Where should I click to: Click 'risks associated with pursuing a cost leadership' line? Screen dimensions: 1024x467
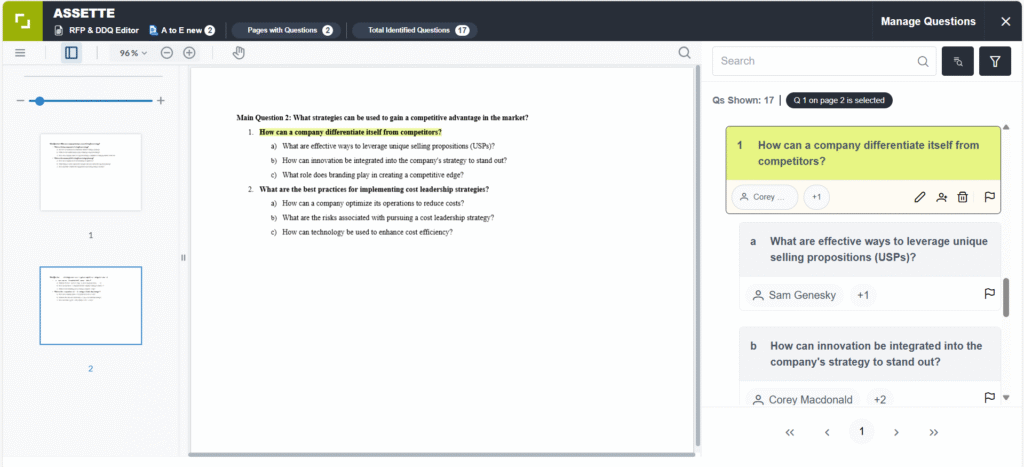coord(388,217)
